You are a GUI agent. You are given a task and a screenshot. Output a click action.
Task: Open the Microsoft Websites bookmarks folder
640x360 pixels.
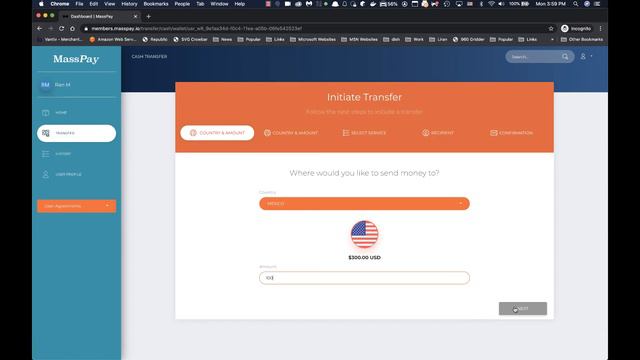(313, 40)
